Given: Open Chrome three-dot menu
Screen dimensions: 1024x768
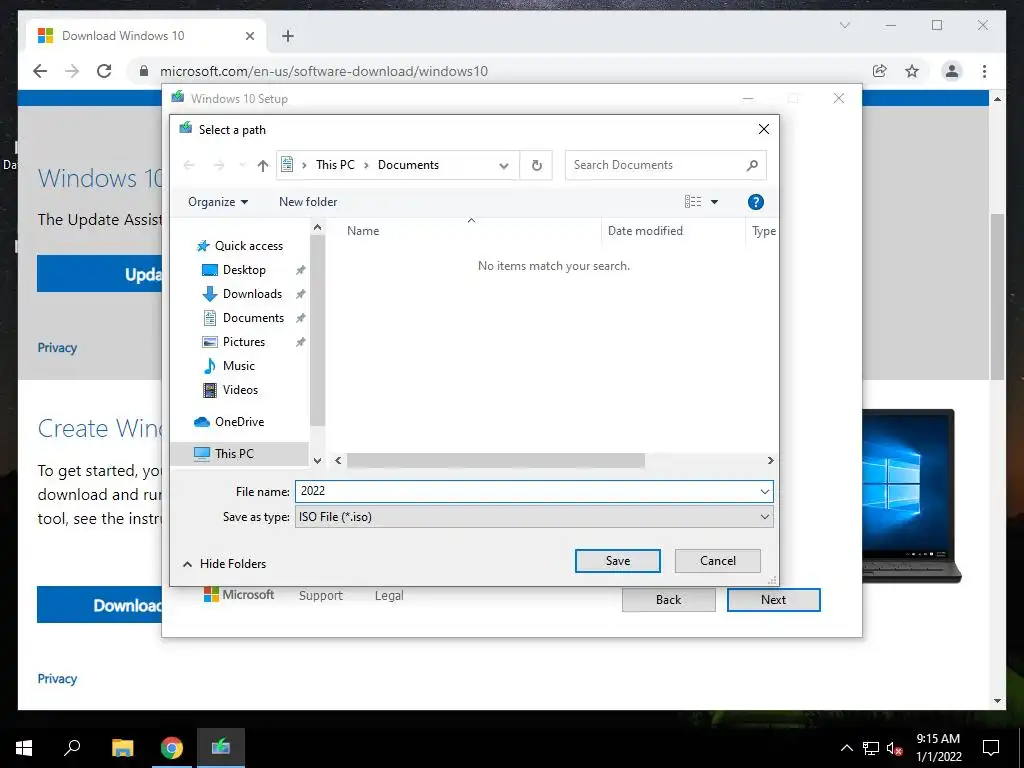Looking at the screenshot, I should [984, 71].
